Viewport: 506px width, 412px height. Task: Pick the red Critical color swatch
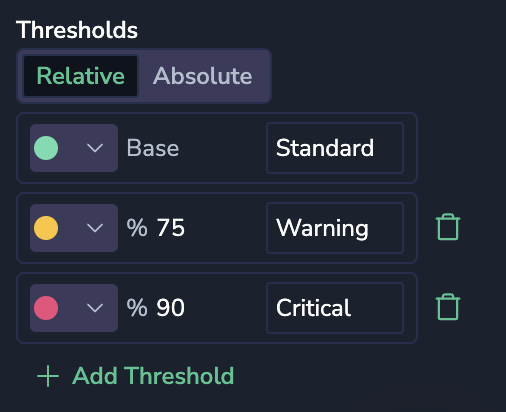[46, 308]
